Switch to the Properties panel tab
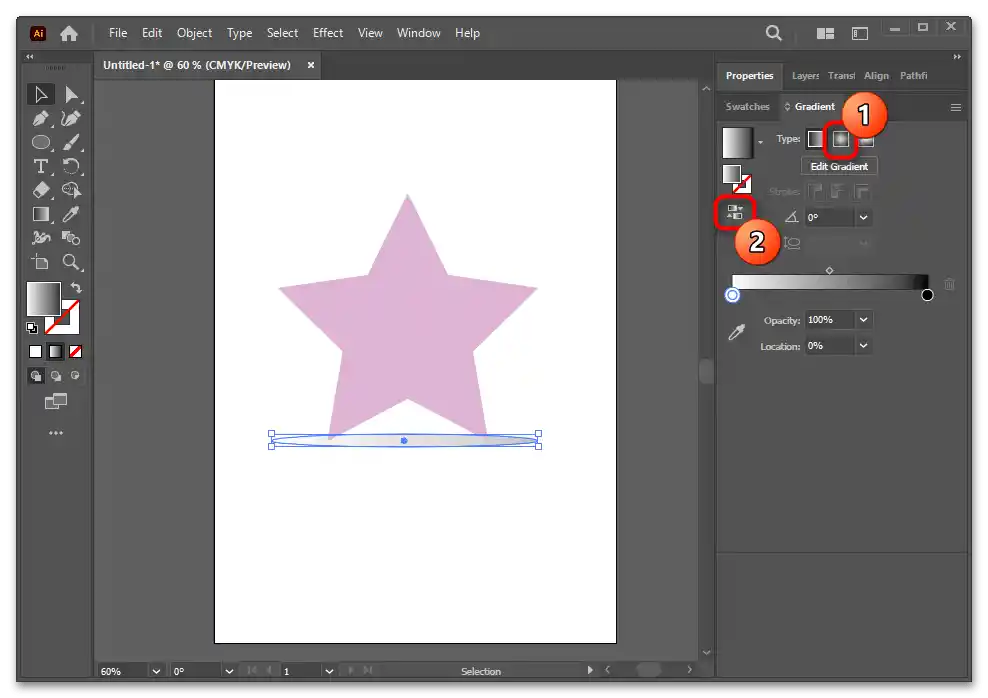Image resolution: width=988 pixels, height=698 pixels. pyautogui.click(x=749, y=76)
